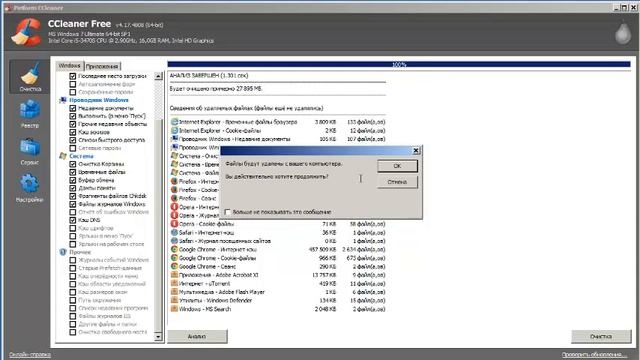Click Проводник Windows Недавние документы row icon
Image resolution: width=640 pixels, height=360 pixels.
[x=174, y=139]
